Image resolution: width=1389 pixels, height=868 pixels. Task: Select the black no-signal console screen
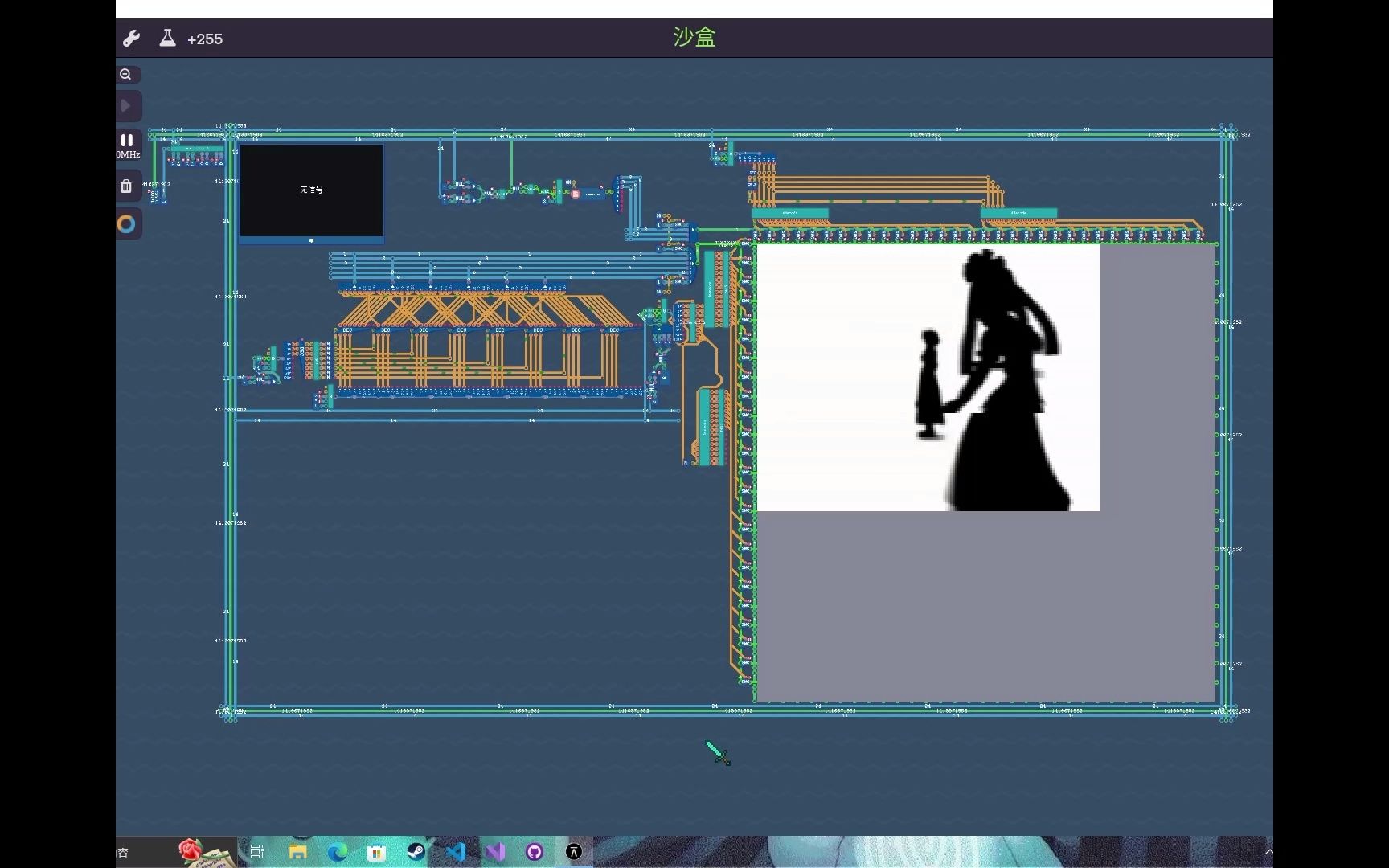pos(312,191)
